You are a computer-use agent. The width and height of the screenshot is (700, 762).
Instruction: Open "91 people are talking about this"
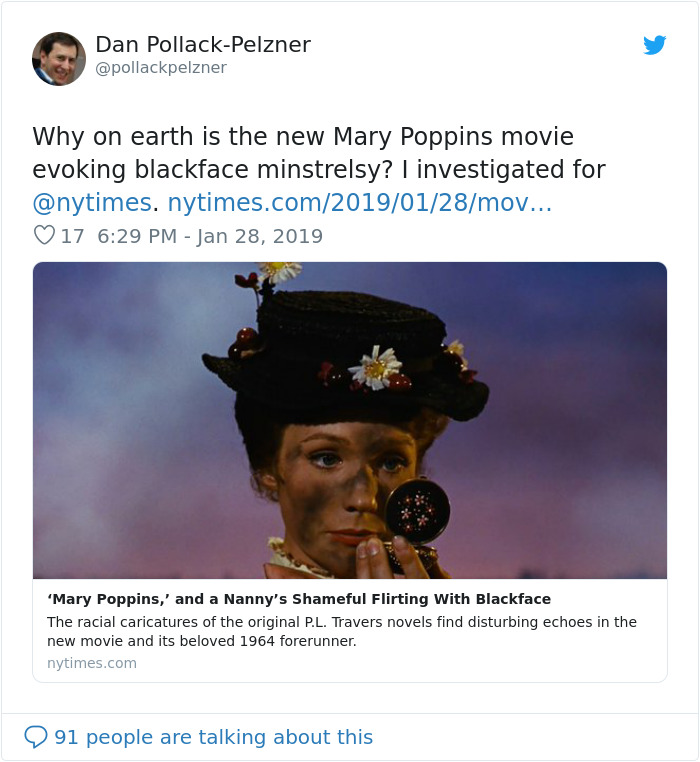click(x=213, y=737)
